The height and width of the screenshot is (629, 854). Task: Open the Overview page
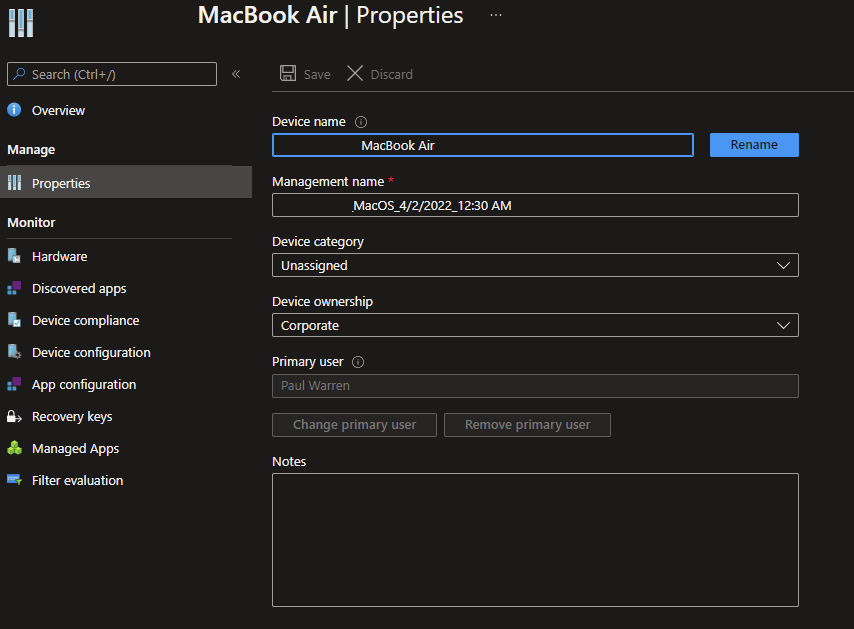(x=58, y=111)
